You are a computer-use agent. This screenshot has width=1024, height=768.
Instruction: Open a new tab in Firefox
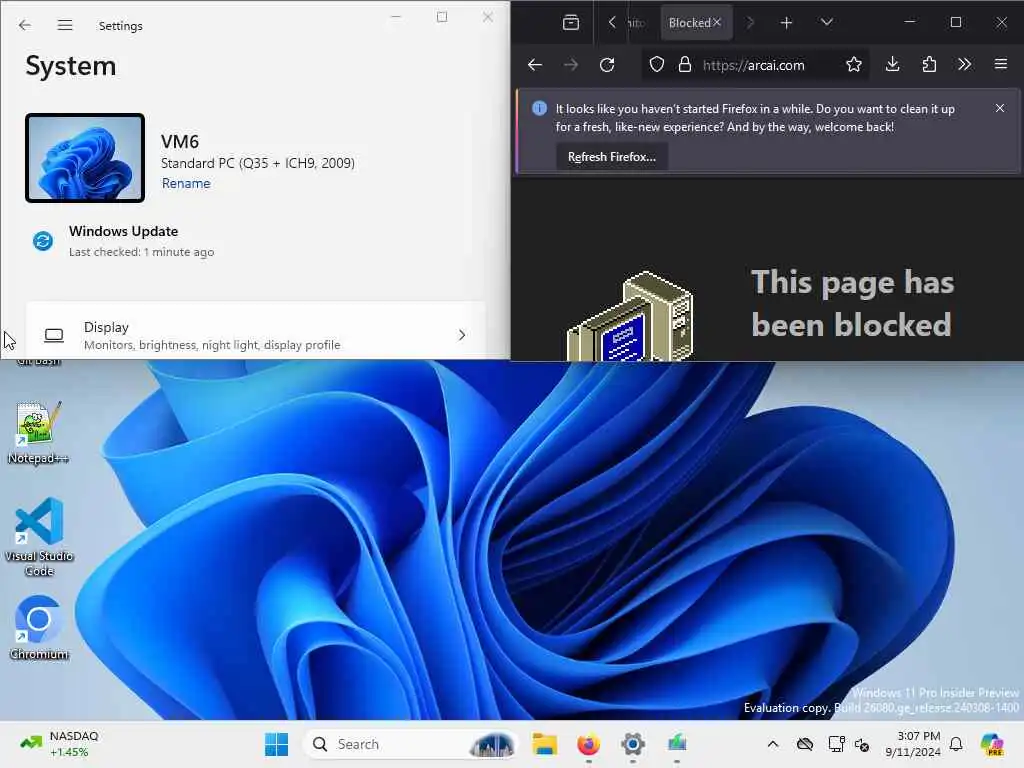[786, 23]
